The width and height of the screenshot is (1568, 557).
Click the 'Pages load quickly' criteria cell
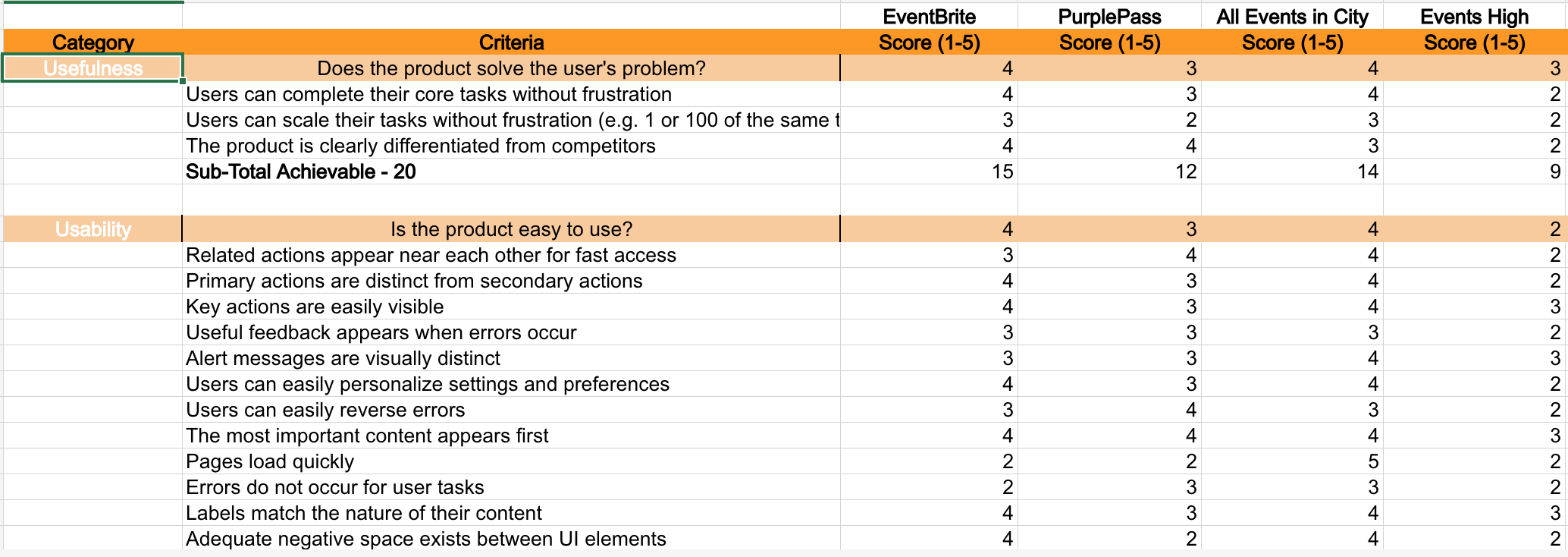click(x=511, y=461)
